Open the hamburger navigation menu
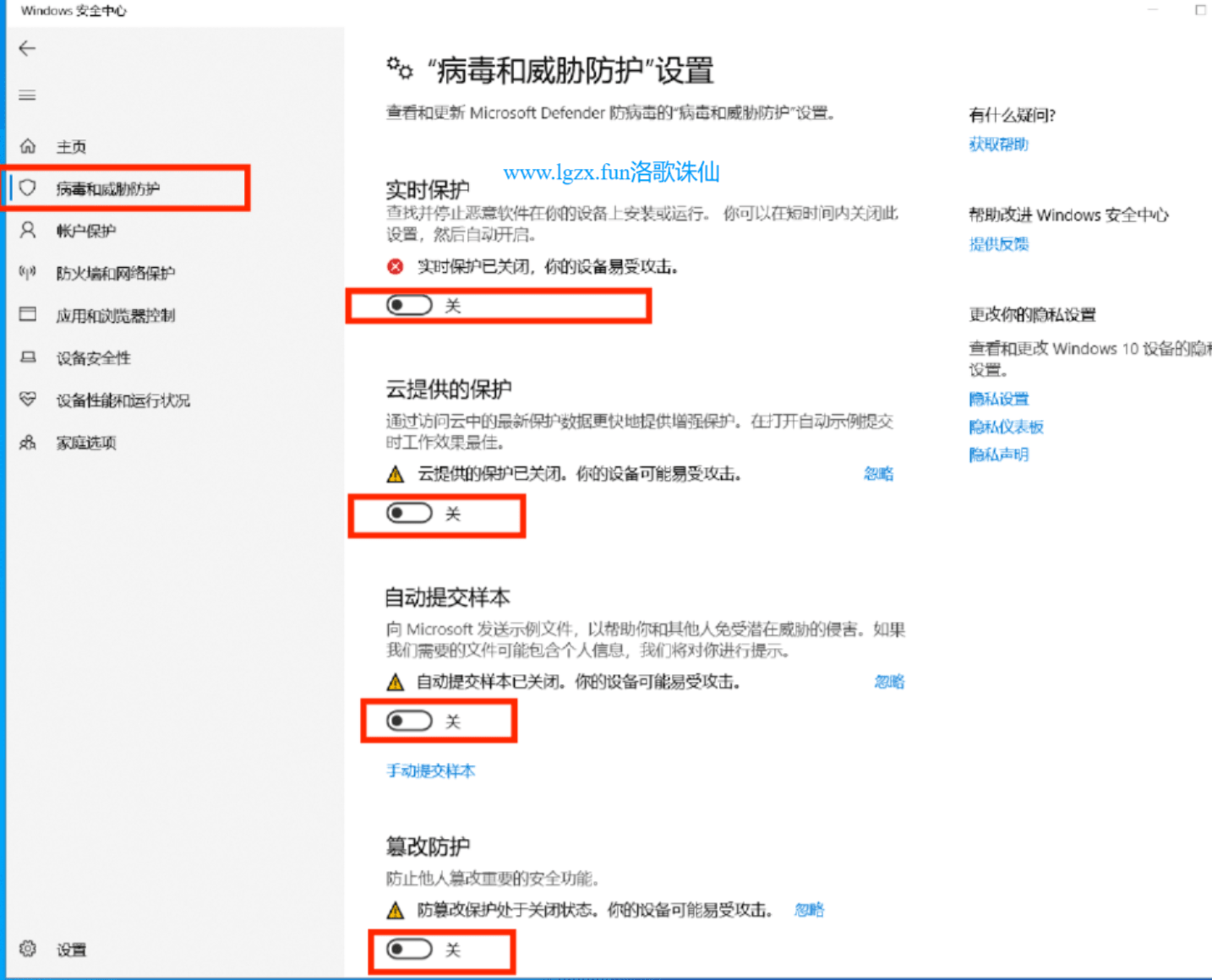 pyautogui.click(x=27, y=95)
